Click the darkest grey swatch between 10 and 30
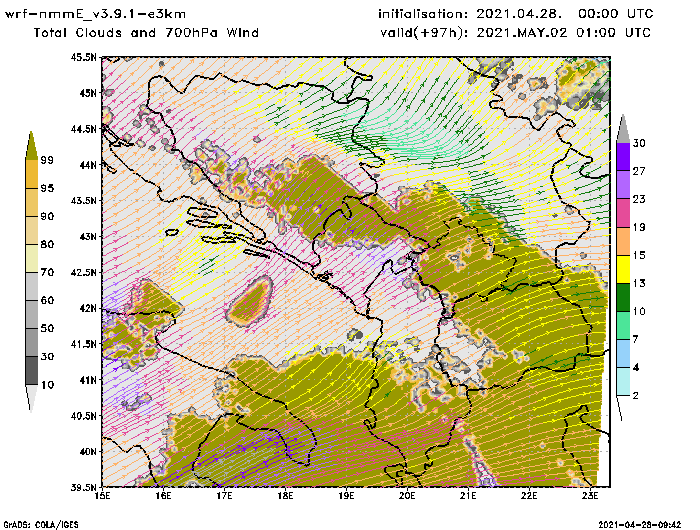 (32, 371)
